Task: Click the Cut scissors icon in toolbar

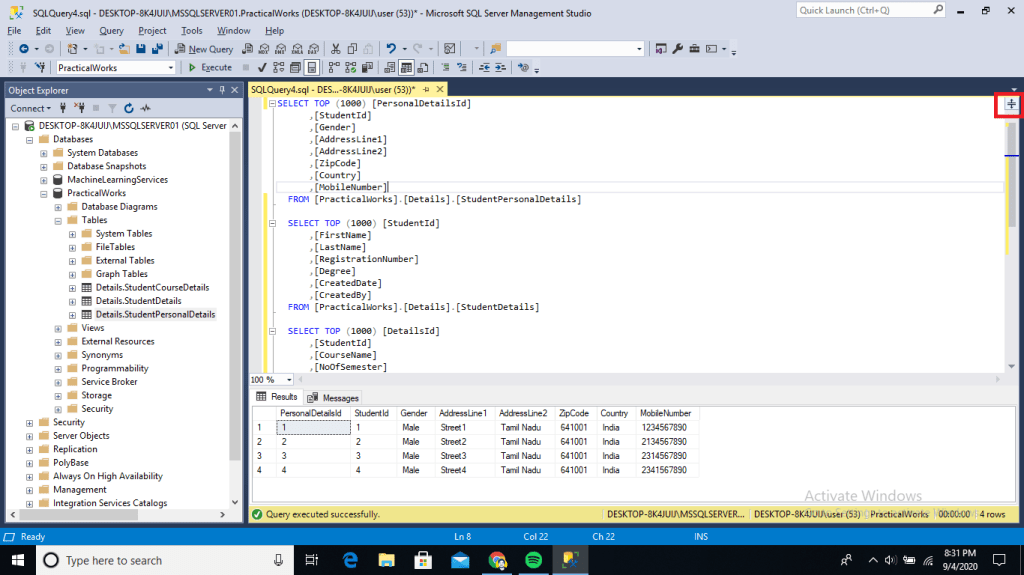Action: coord(336,48)
